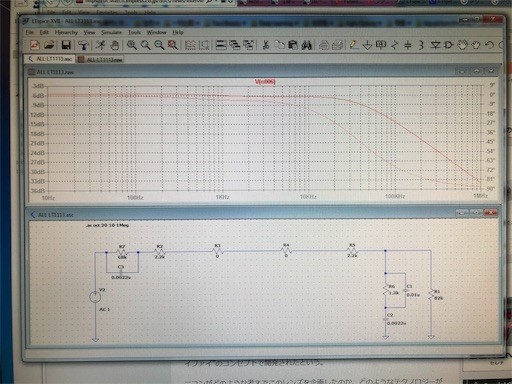This screenshot has width=512, height=384.
Task: Click the Zoom In magnifier icon
Action: point(132,45)
